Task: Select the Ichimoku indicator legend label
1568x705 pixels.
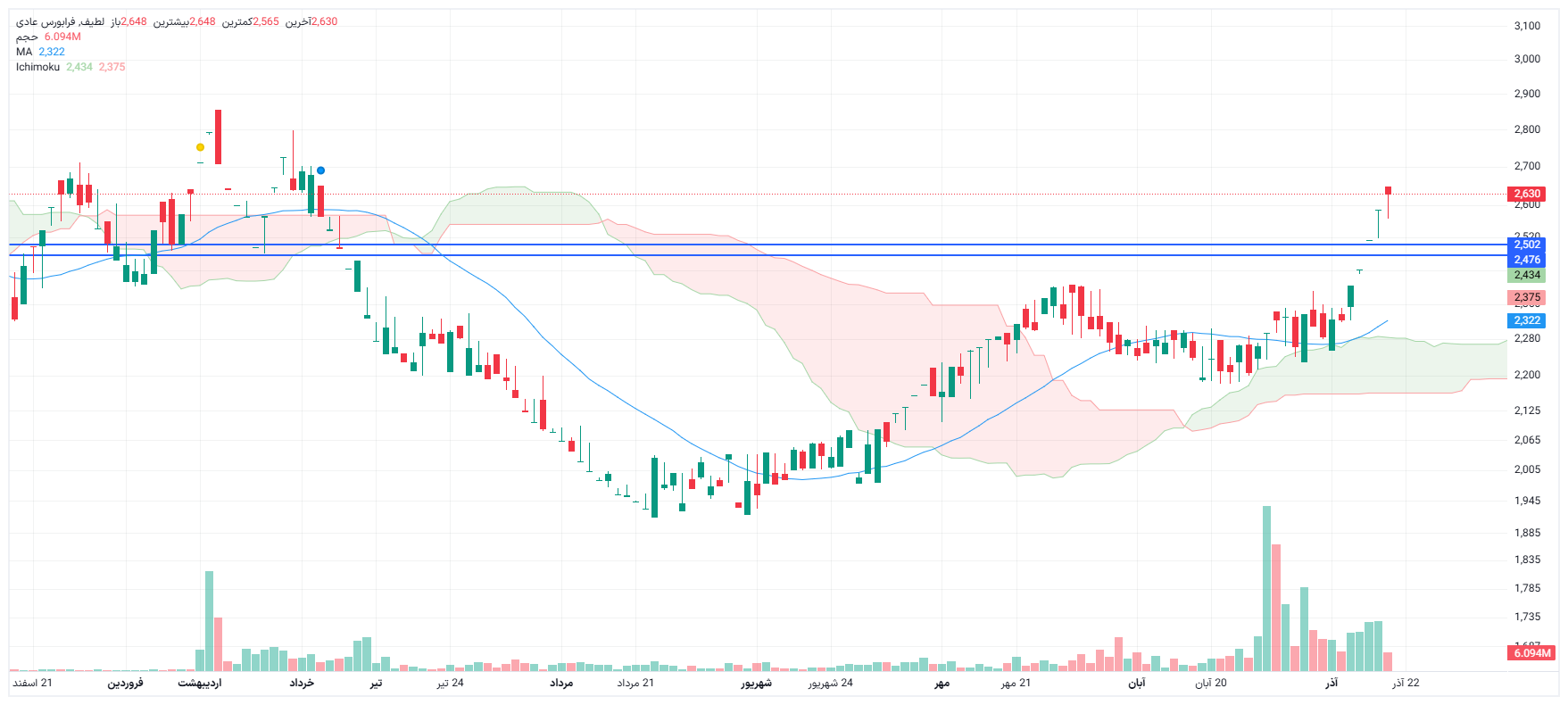Action: pyautogui.click(x=37, y=67)
